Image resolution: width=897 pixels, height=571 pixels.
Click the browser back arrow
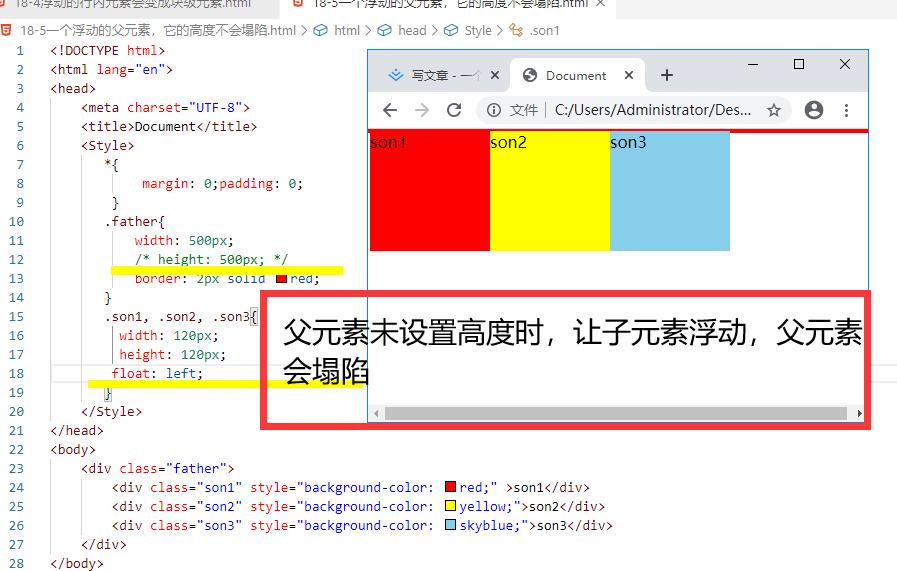click(x=390, y=110)
